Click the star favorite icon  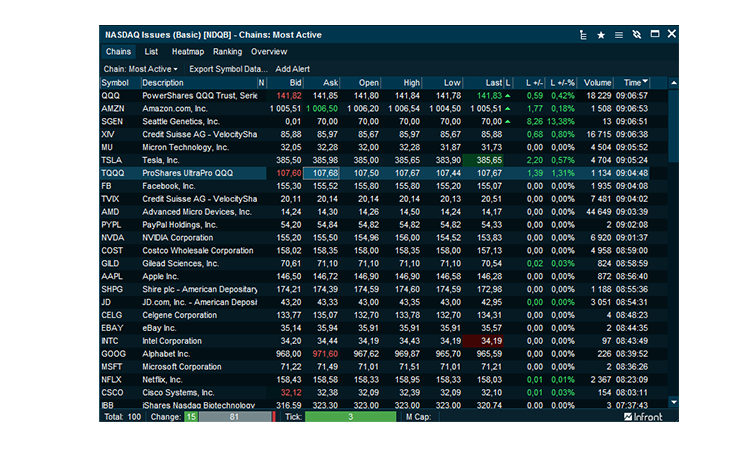pyautogui.click(x=601, y=35)
